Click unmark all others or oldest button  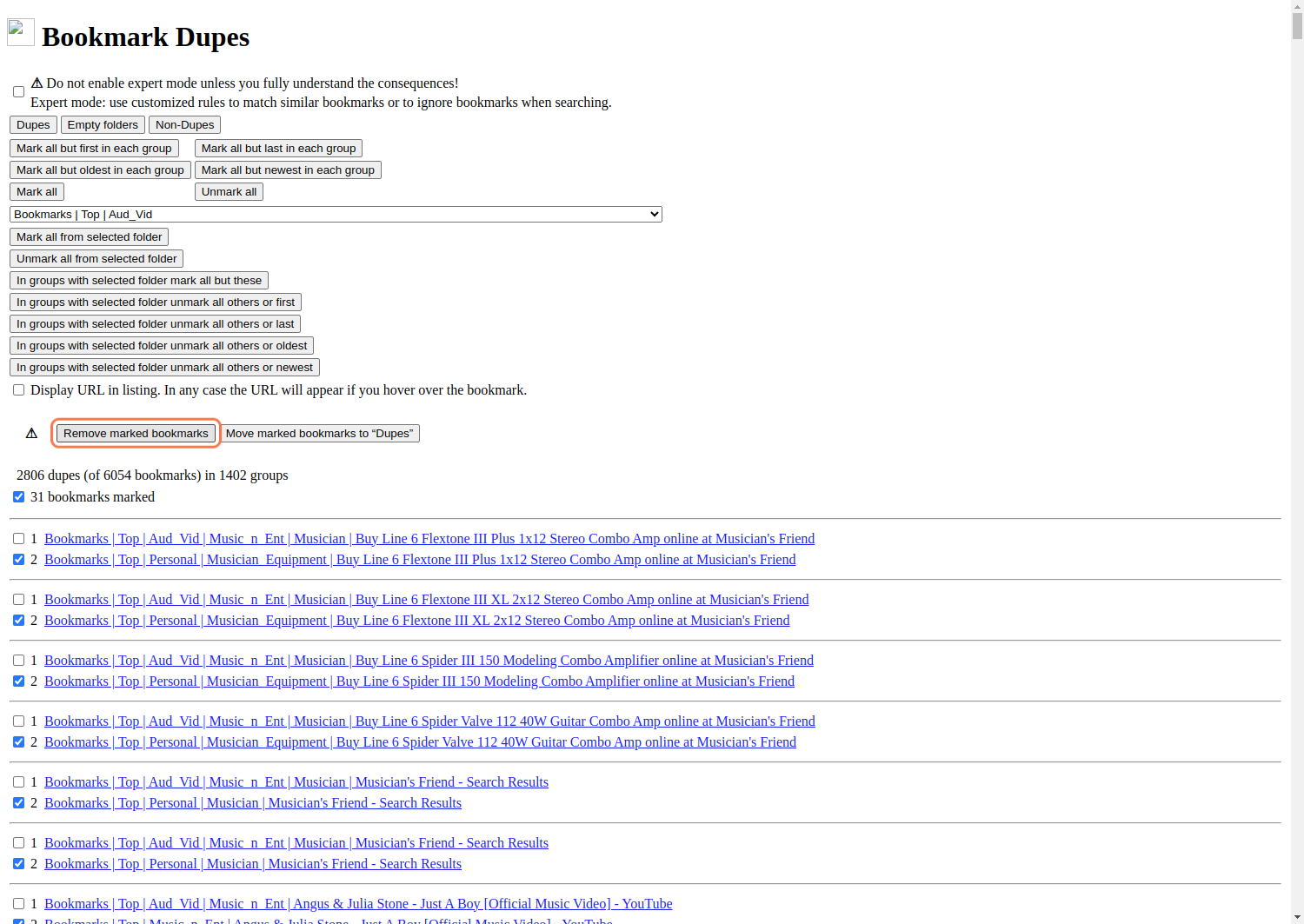pyautogui.click(x=162, y=346)
